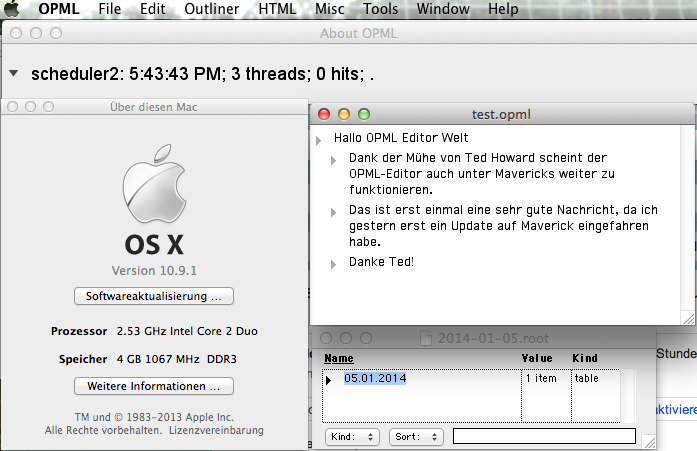Expand the Danke Ted! outline item
This screenshot has height=451, width=697.
coord(333,264)
